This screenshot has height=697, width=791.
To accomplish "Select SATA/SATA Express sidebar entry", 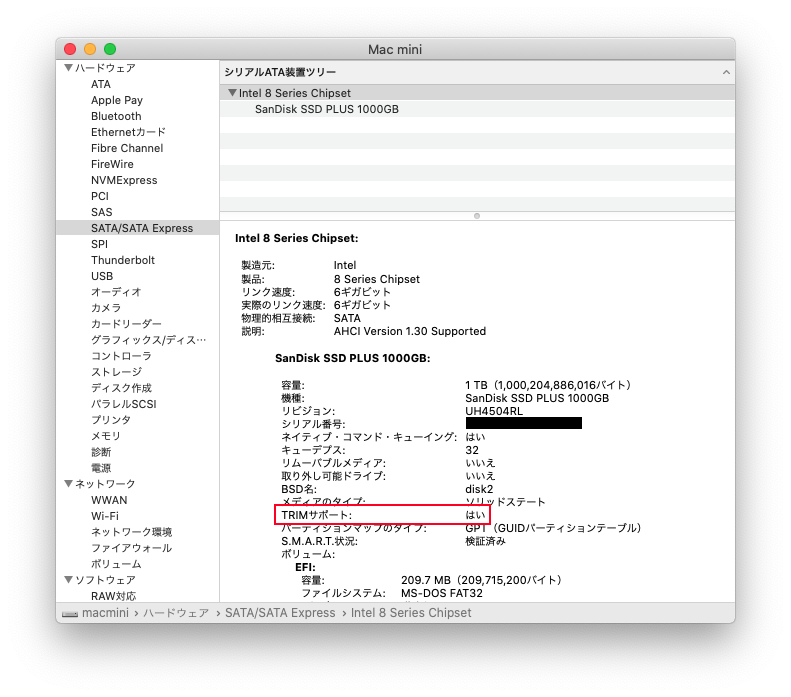I will pos(138,228).
